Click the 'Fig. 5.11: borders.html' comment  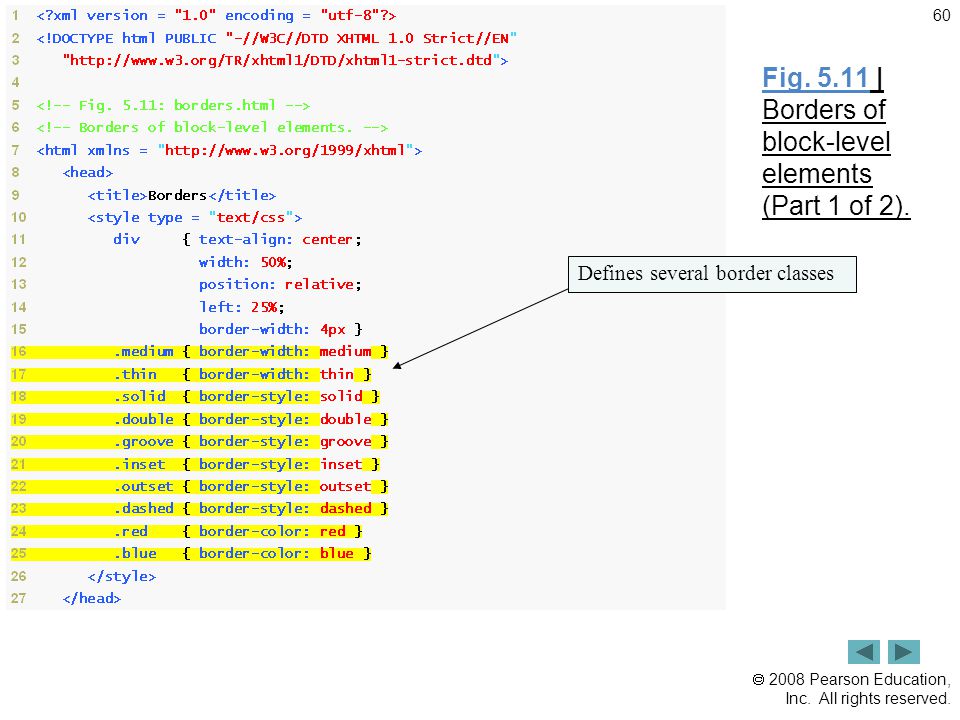click(173, 105)
